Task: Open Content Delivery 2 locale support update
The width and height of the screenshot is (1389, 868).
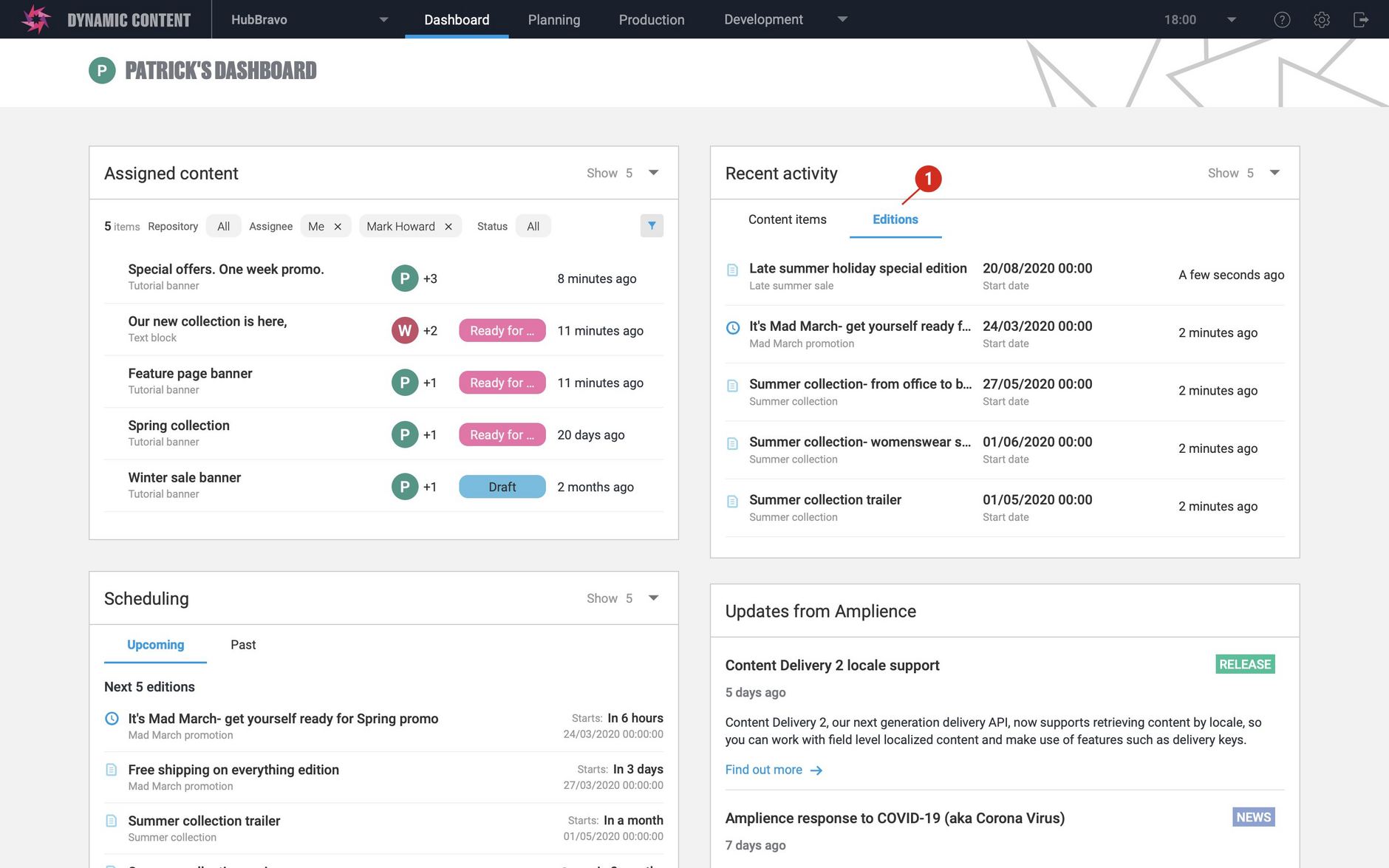Action: coord(833,665)
